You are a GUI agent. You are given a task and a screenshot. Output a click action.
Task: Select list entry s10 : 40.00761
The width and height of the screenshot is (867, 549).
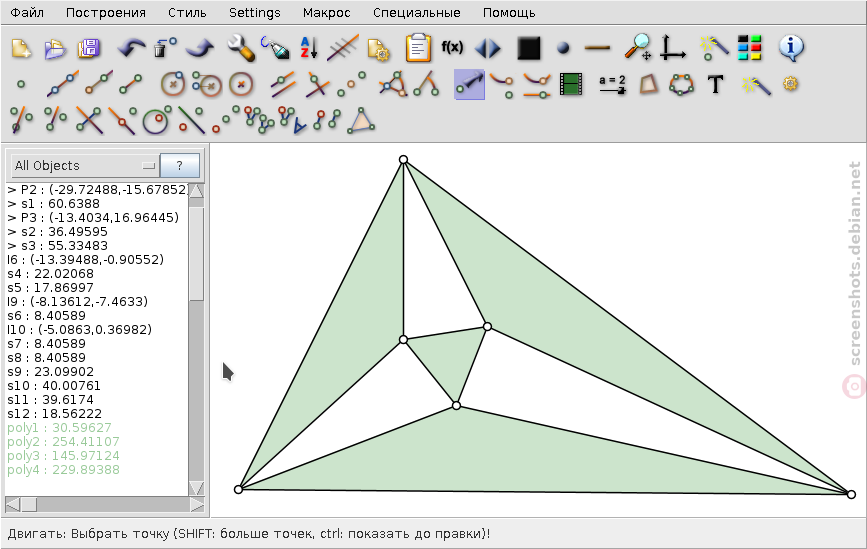click(54, 385)
